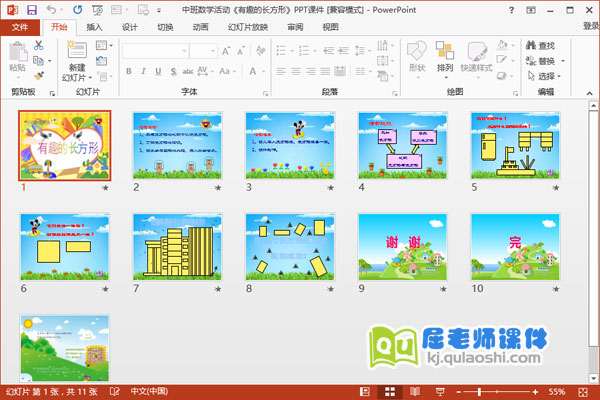
Task: Toggle Strikethrough abc formatting
Action: pos(188,71)
